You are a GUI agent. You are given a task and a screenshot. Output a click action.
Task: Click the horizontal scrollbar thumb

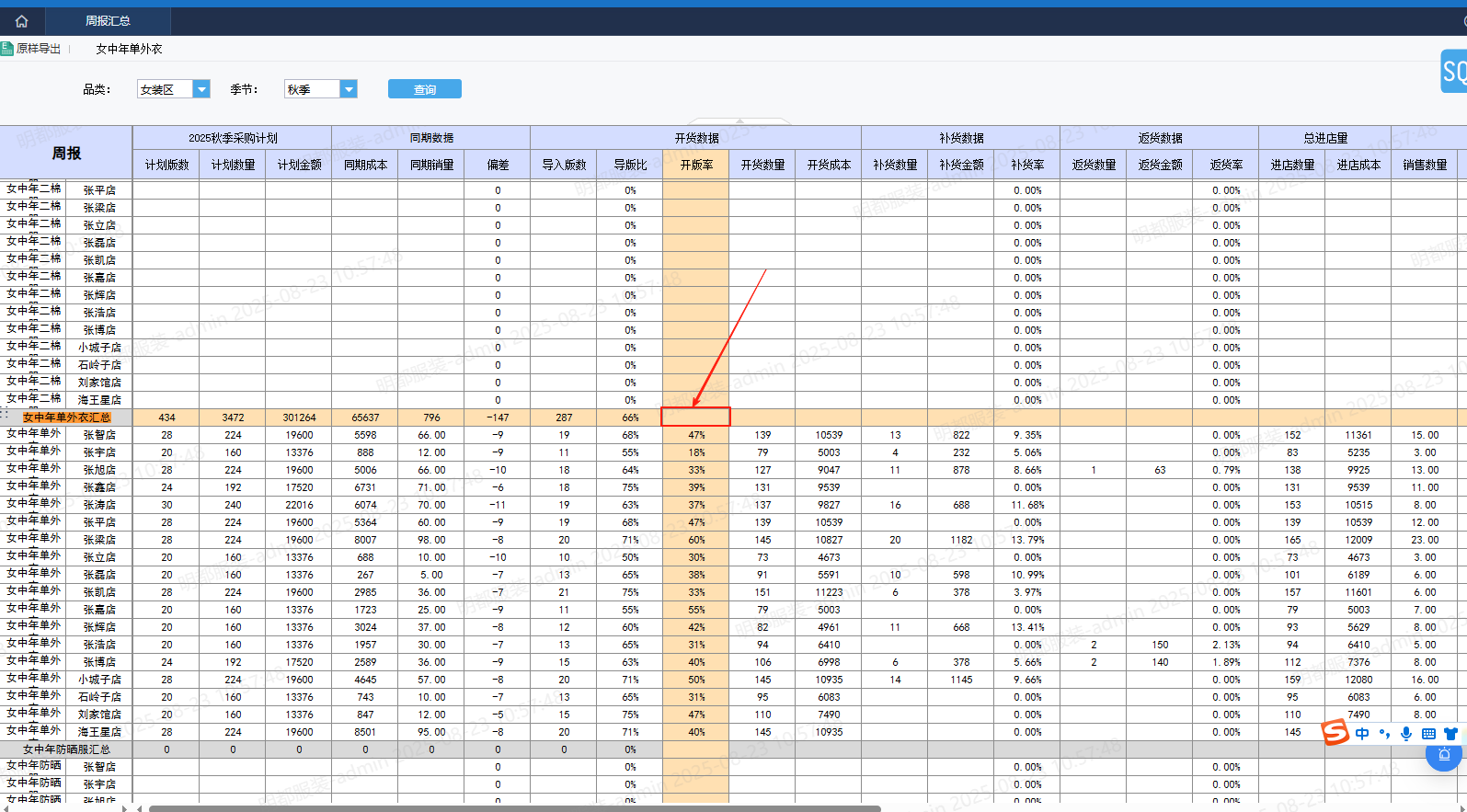[x=515, y=808]
